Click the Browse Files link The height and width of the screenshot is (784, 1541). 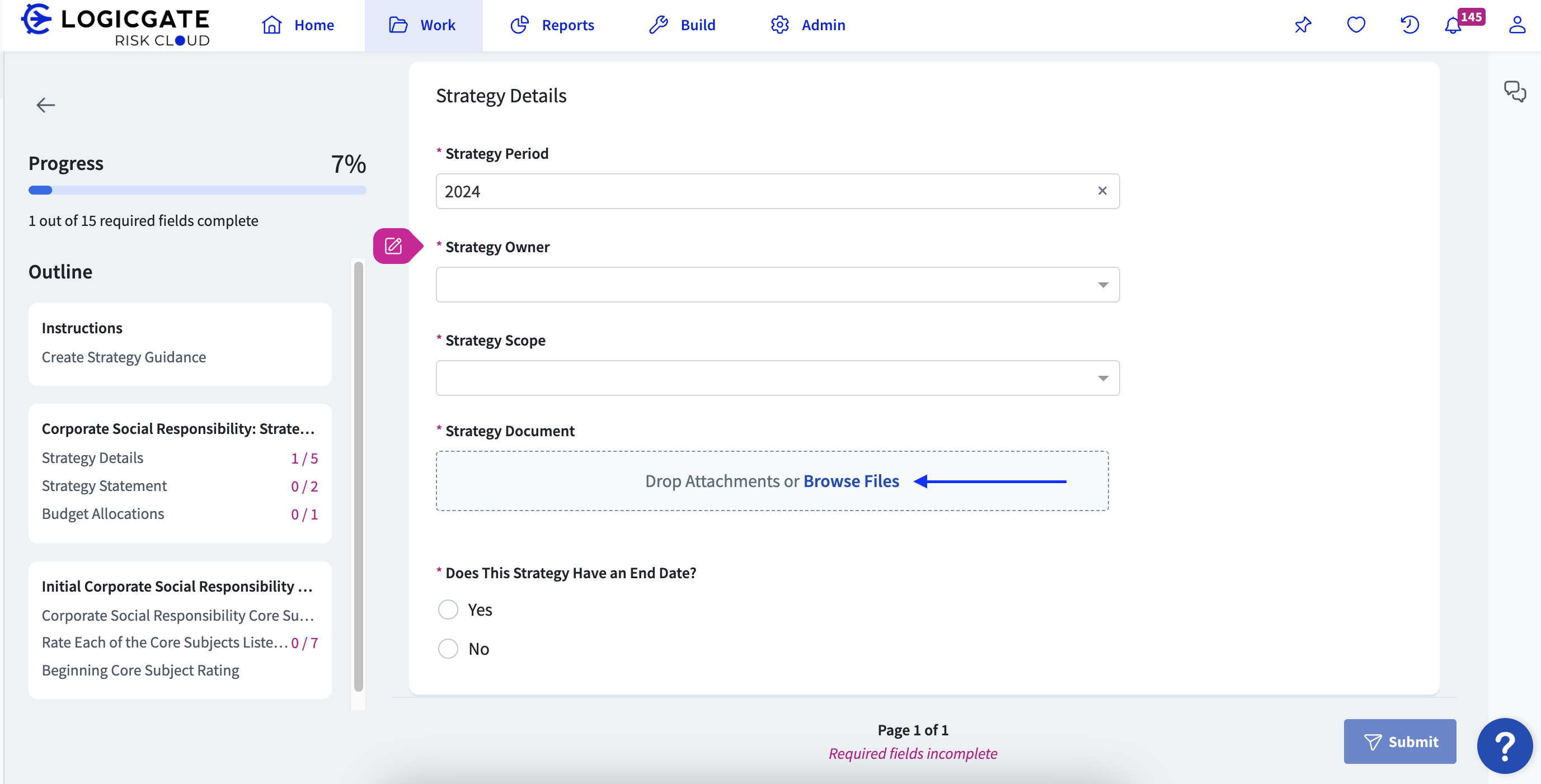[851, 481]
